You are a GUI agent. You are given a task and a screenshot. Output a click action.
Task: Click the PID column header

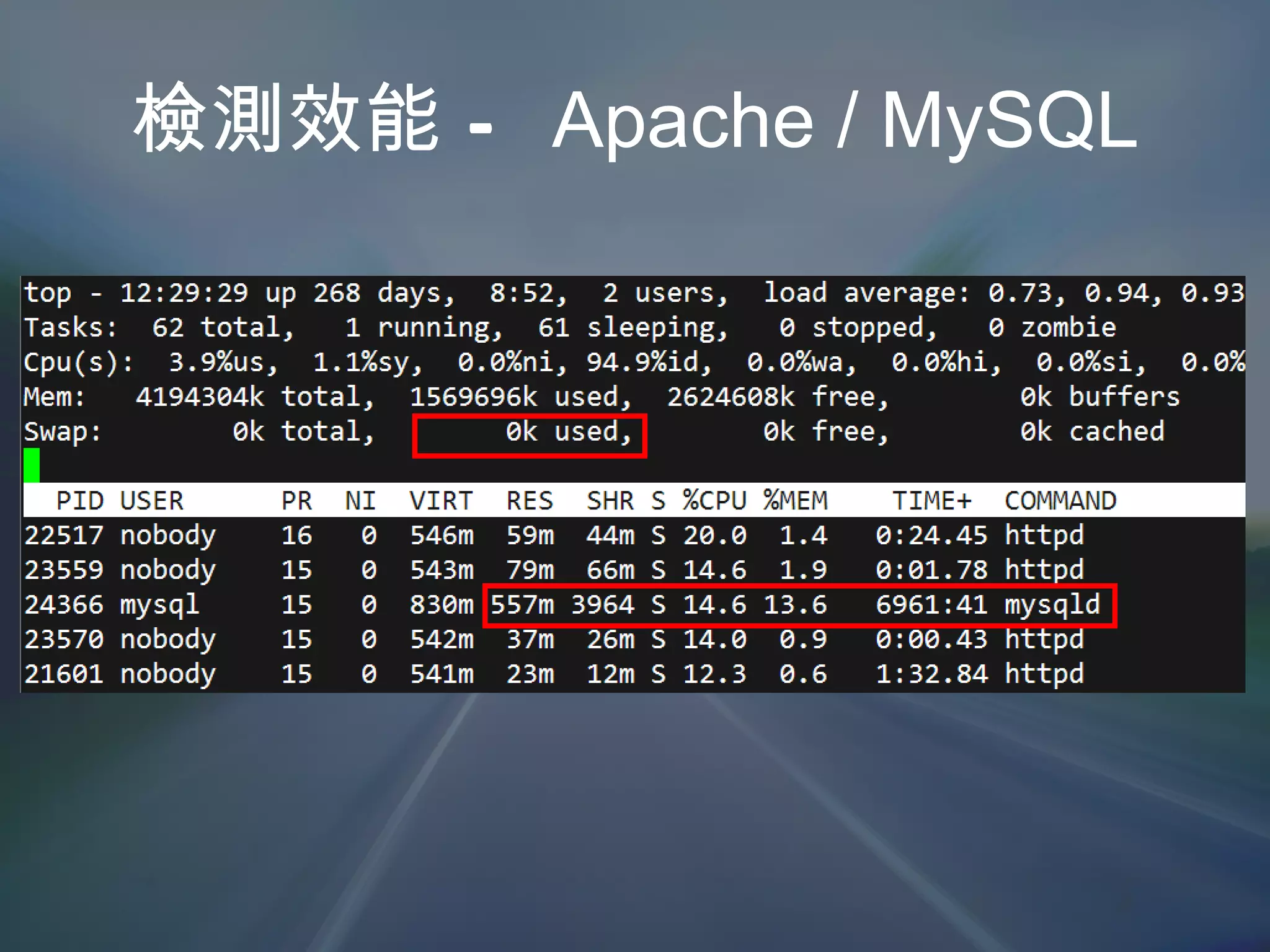pyautogui.click(x=80, y=501)
